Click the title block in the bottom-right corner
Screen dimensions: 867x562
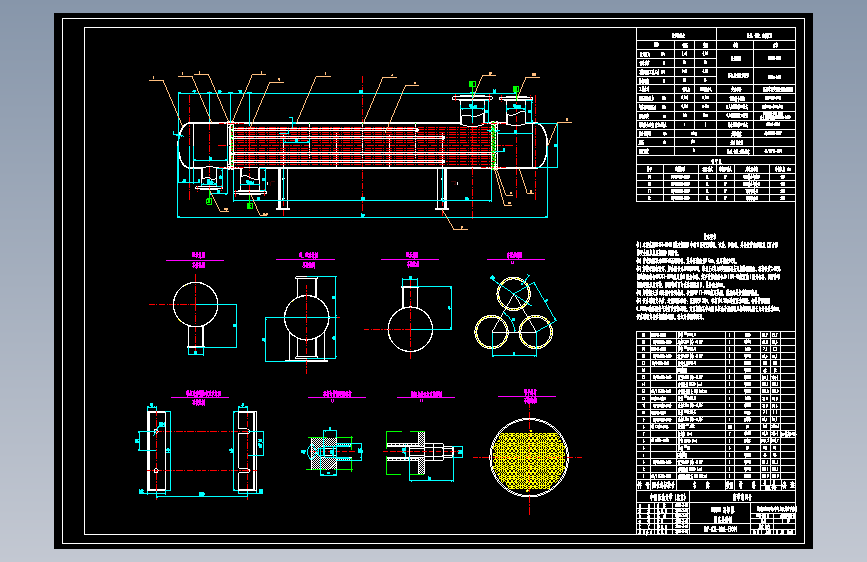pyautogui.click(x=716, y=512)
